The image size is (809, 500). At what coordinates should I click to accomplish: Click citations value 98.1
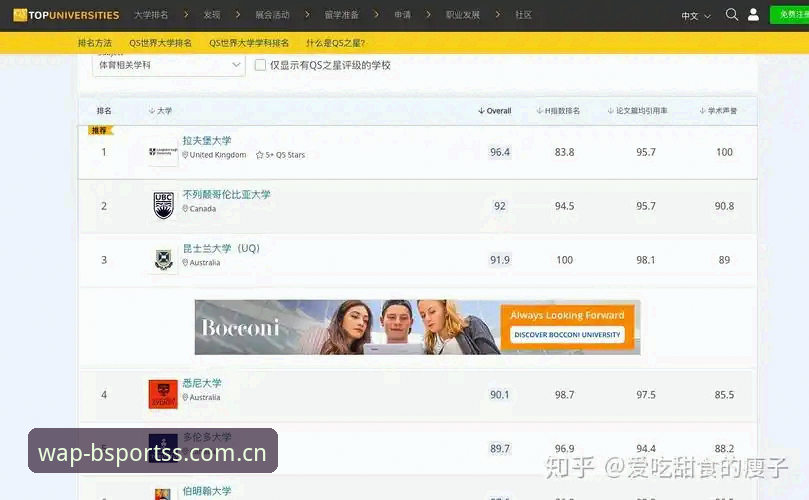[x=646, y=260]
